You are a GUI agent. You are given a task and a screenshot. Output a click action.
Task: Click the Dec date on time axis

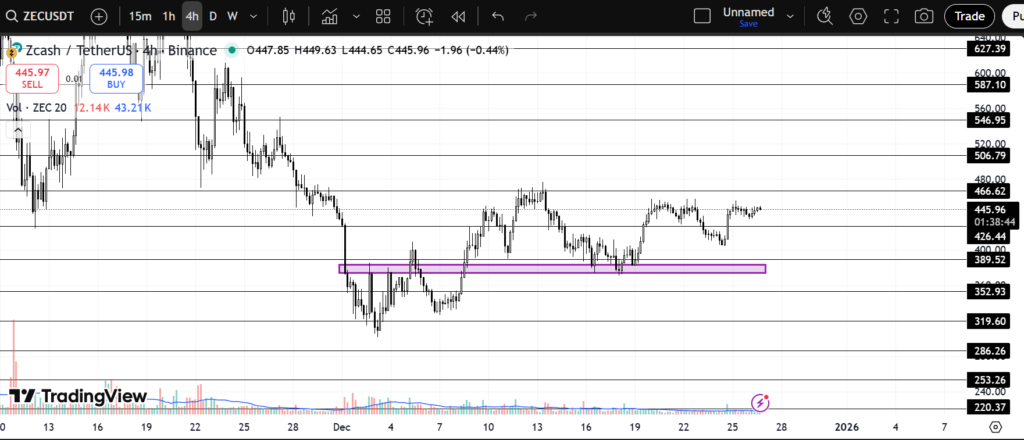pyautogui.click(x=342, y=427)
